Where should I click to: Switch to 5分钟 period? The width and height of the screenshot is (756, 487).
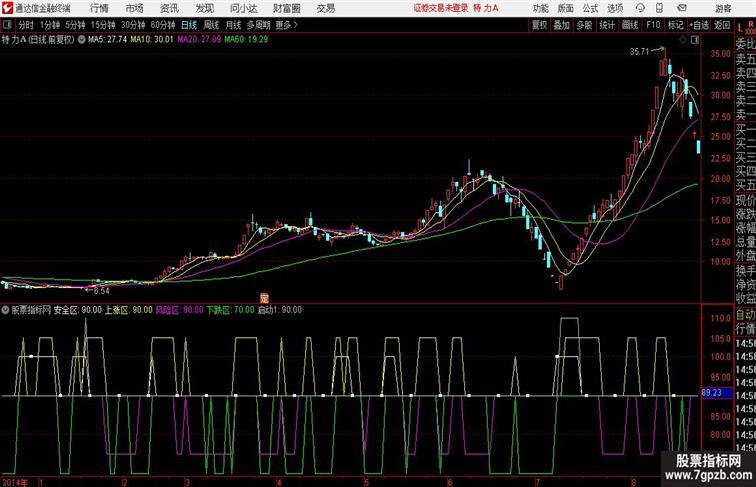[x=75, y=25]
